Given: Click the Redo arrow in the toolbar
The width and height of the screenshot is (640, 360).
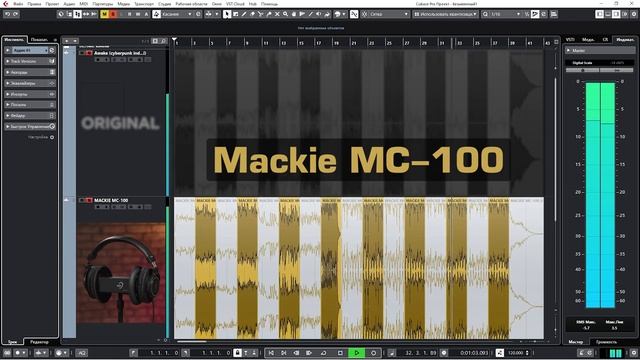Looking at the screenshot, I should pos(16,14).
